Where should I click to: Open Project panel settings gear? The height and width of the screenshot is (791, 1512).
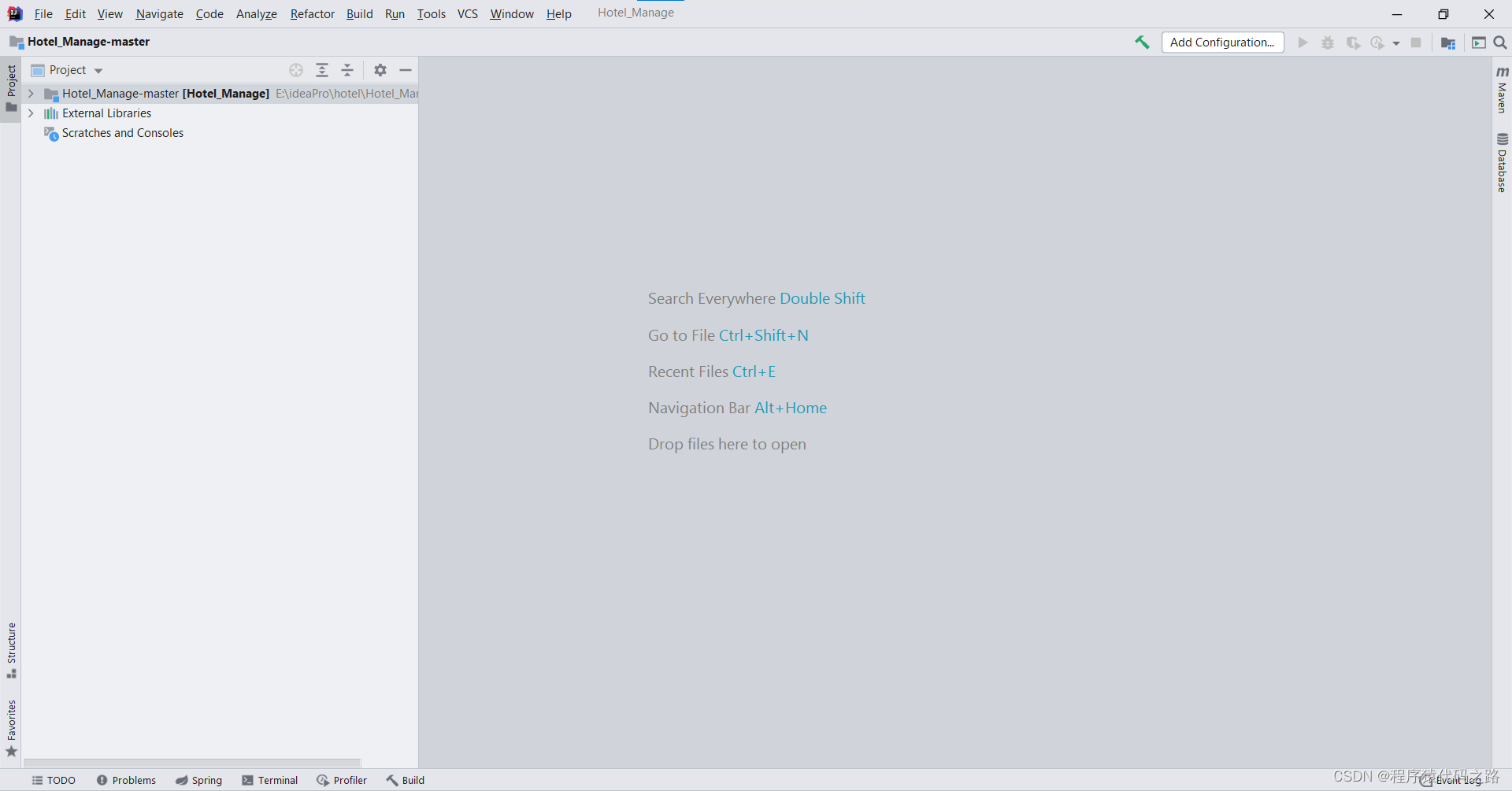[x=380, y=70]
